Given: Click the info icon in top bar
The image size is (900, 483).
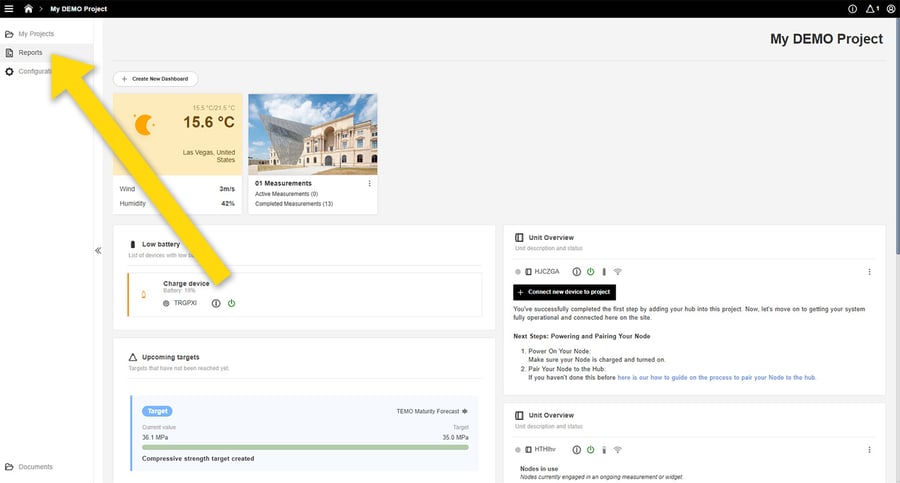Looking at the screenshot, I should 852,9.
